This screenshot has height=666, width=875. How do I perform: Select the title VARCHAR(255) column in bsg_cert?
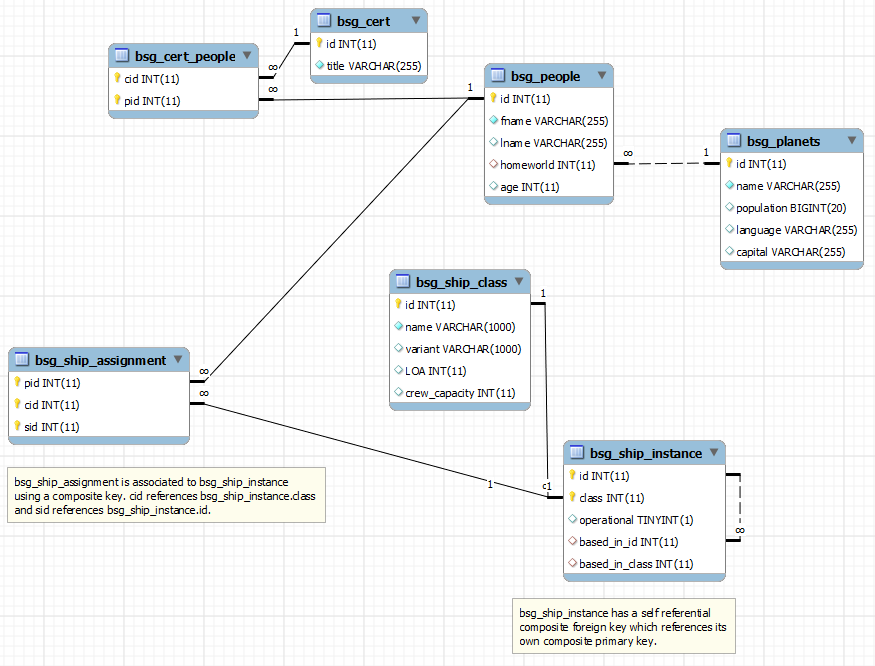coord(369,66)
